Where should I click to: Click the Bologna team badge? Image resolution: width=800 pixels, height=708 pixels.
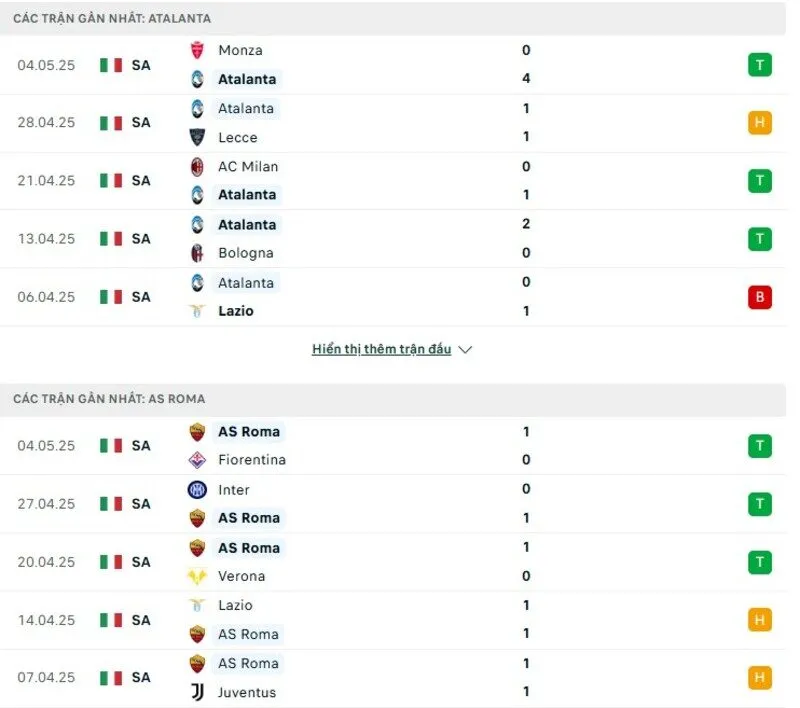tap(198, 253)
